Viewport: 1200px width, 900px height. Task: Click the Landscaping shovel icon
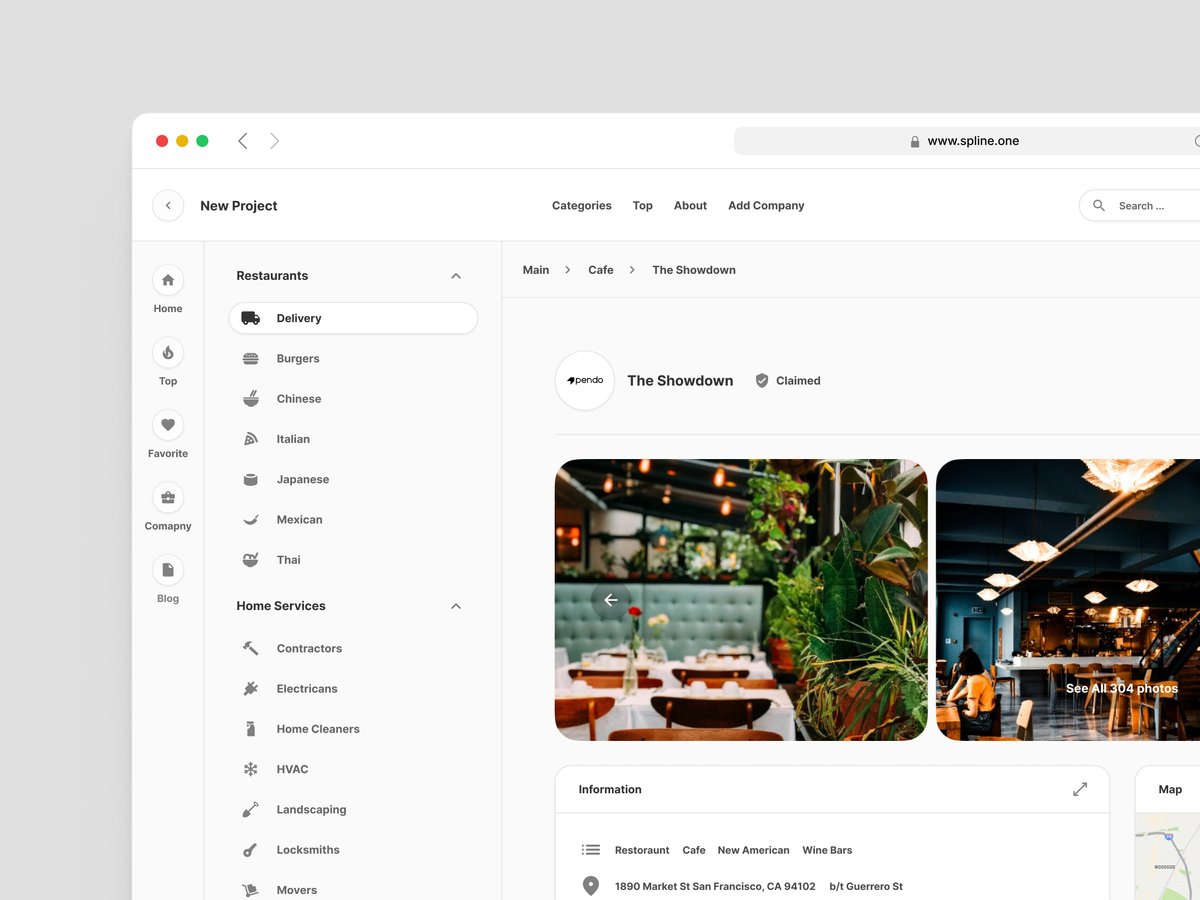pos(251,810)
